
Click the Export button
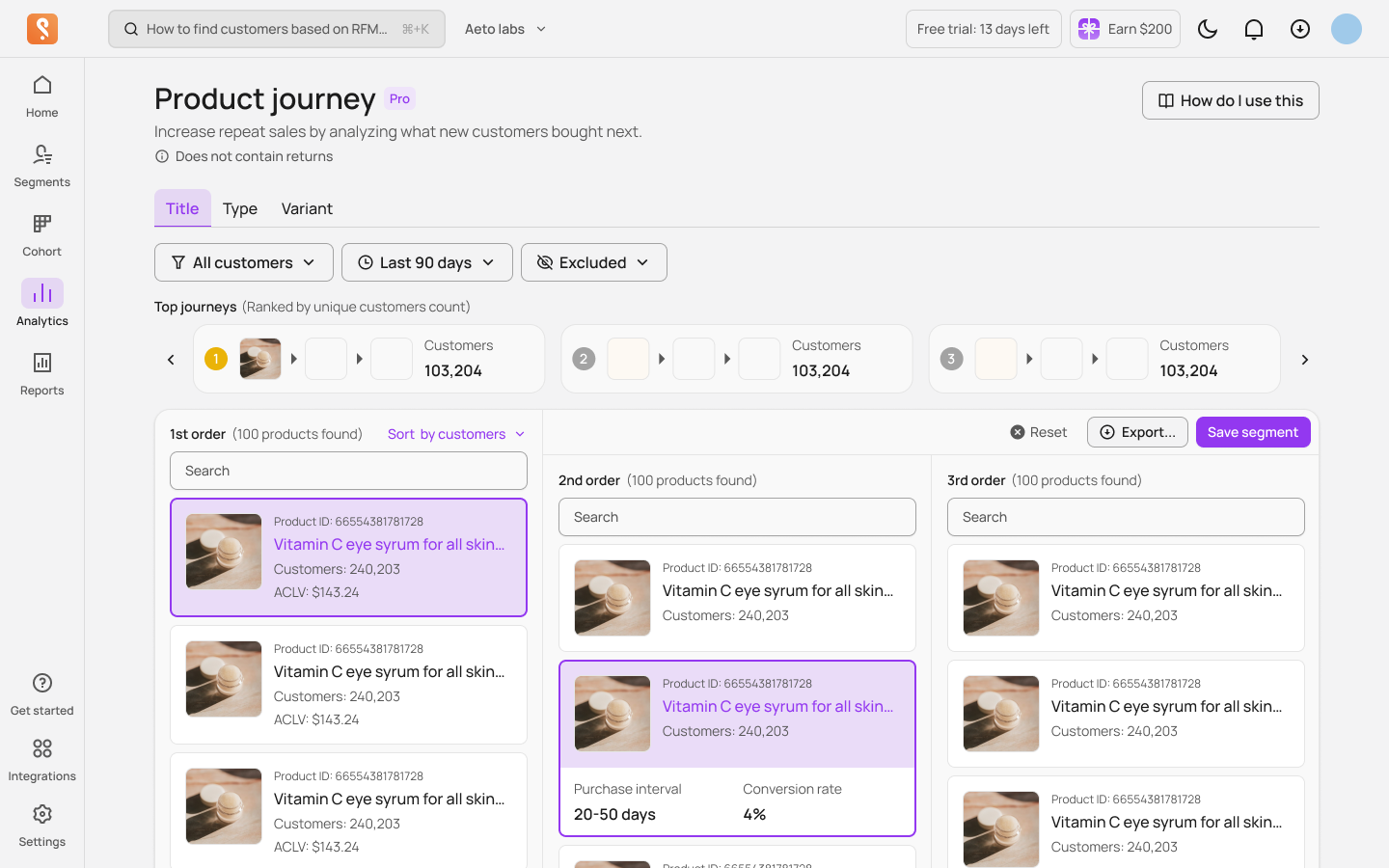point(1137,432)
